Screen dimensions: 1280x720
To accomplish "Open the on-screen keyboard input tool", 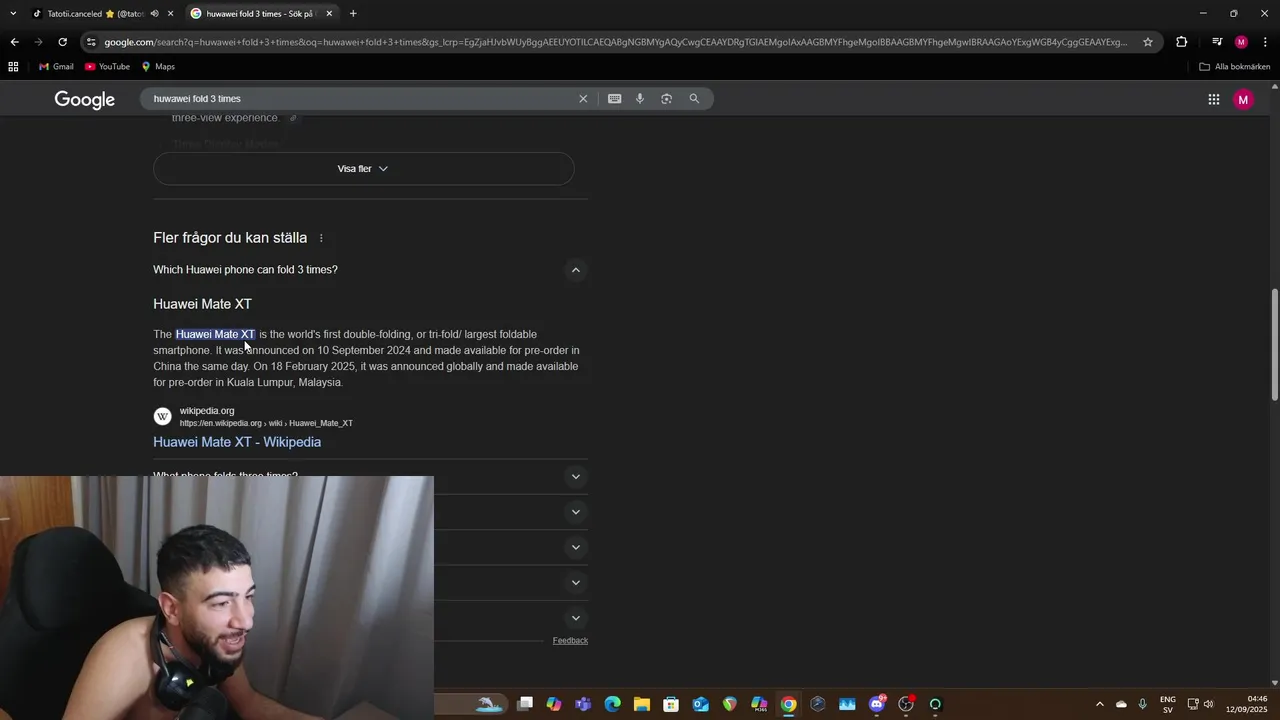I will 614,99.
